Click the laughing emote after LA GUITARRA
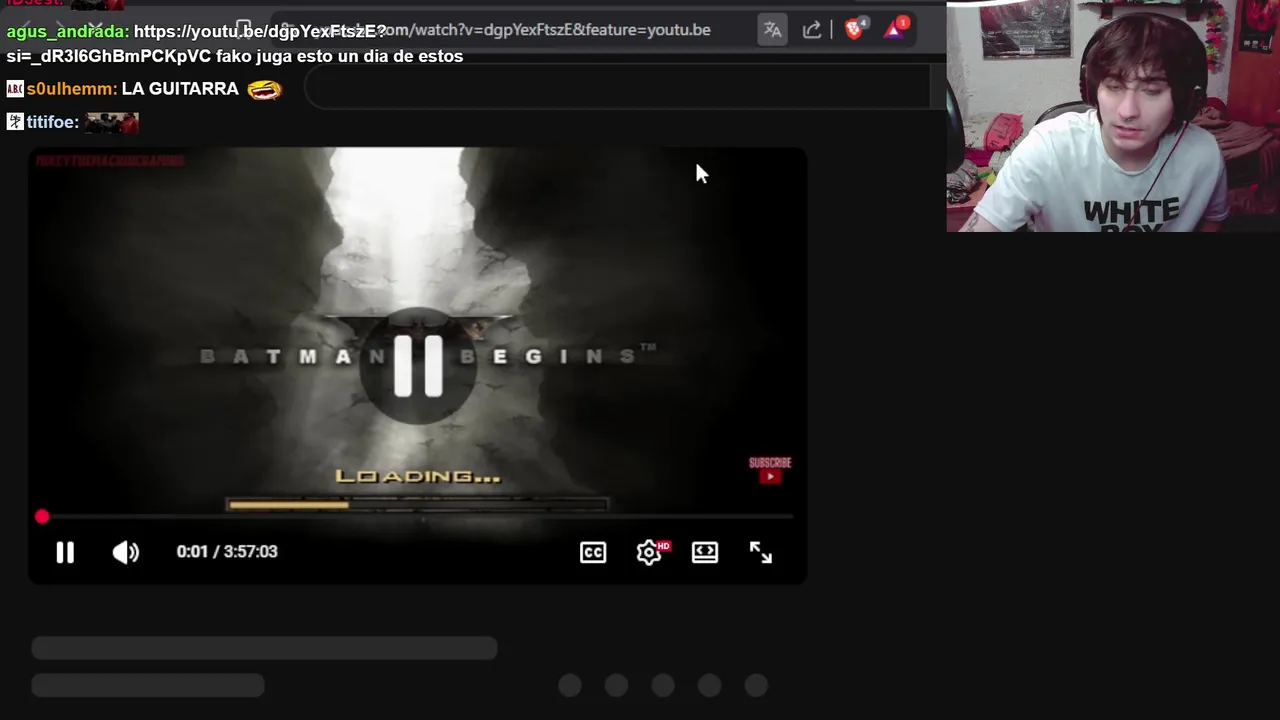The image size is (1280, 720). click(x=265, y=90)
